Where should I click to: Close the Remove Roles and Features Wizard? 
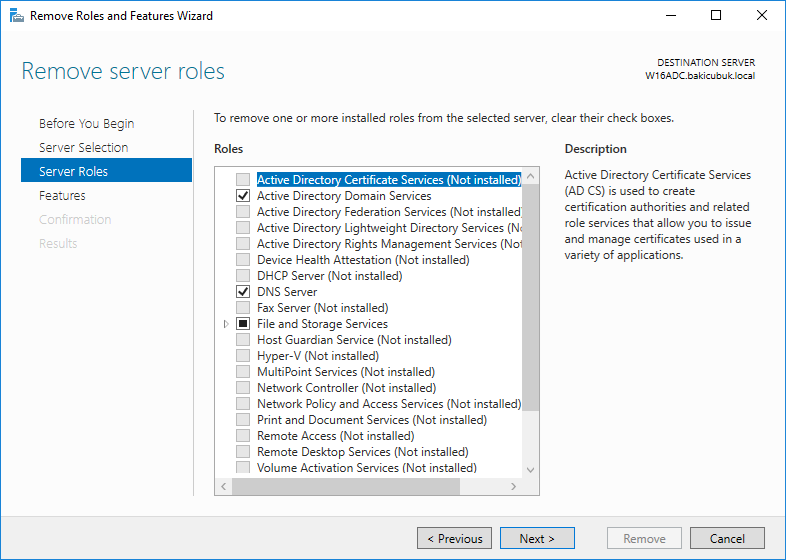[761, 16]
